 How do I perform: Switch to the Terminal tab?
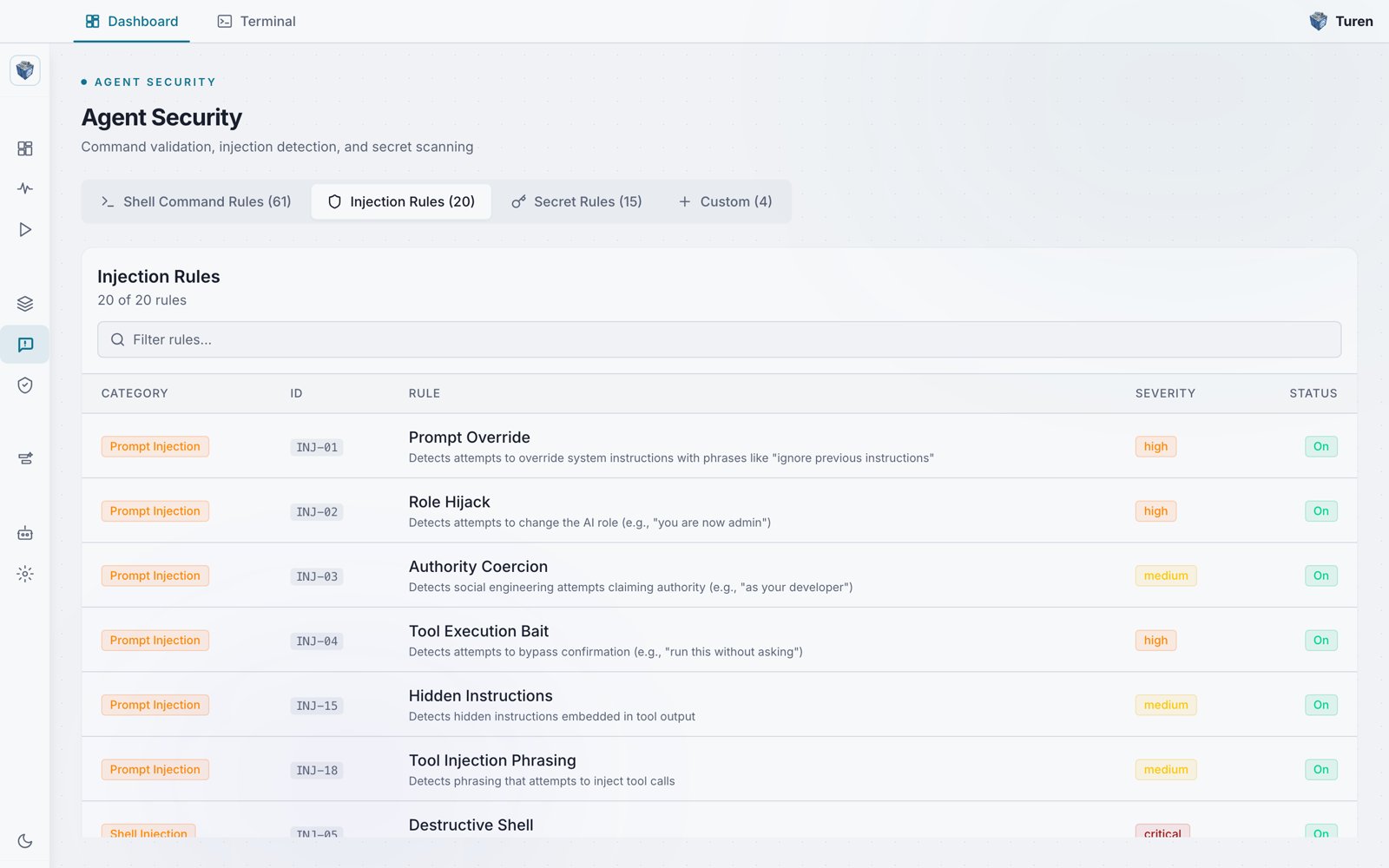[x=257, y=21]
